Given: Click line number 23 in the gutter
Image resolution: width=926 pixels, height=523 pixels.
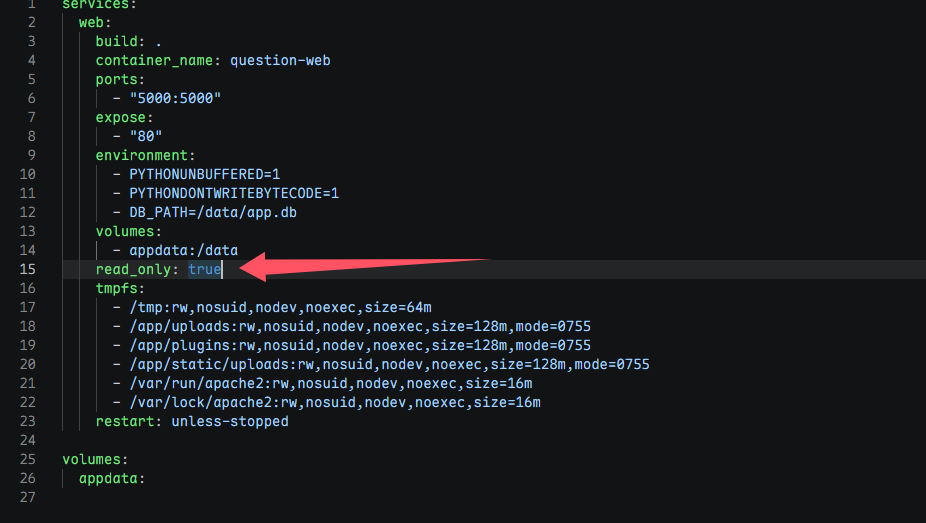Looking at the screenshot, I should pos(28,421).
